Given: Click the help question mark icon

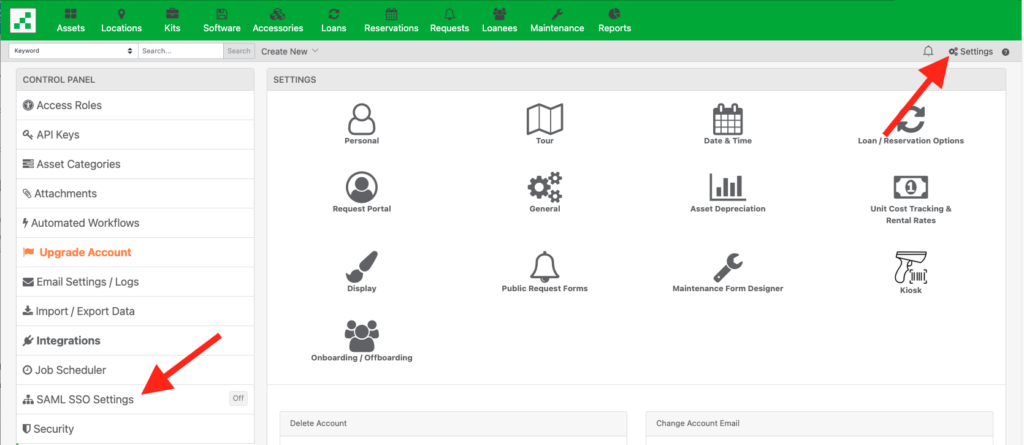Looking at the screenshot, I should click(x=1006, y=52).
